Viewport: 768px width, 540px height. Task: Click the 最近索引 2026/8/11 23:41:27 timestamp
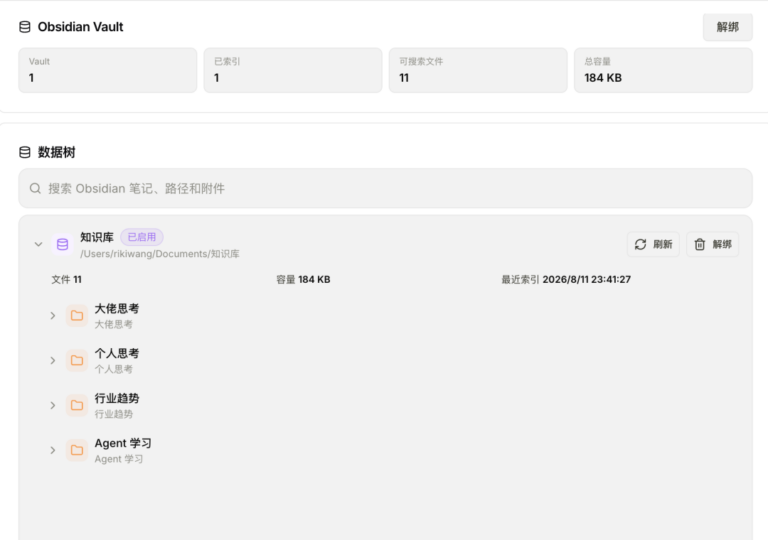(x=566, y=279)
